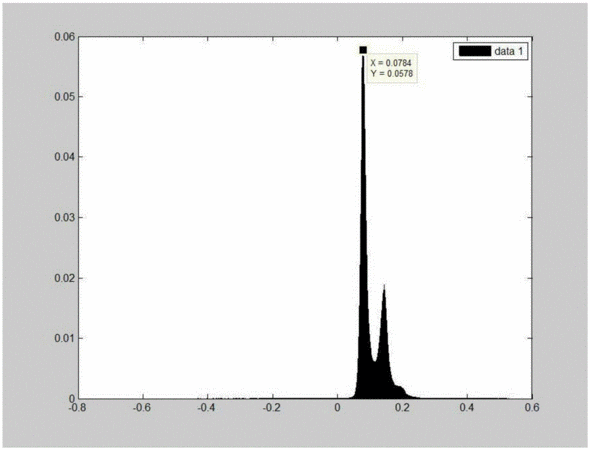Select the y-axis tick label 0.06
Screen dimensions: 590x450
click(65, 36)
